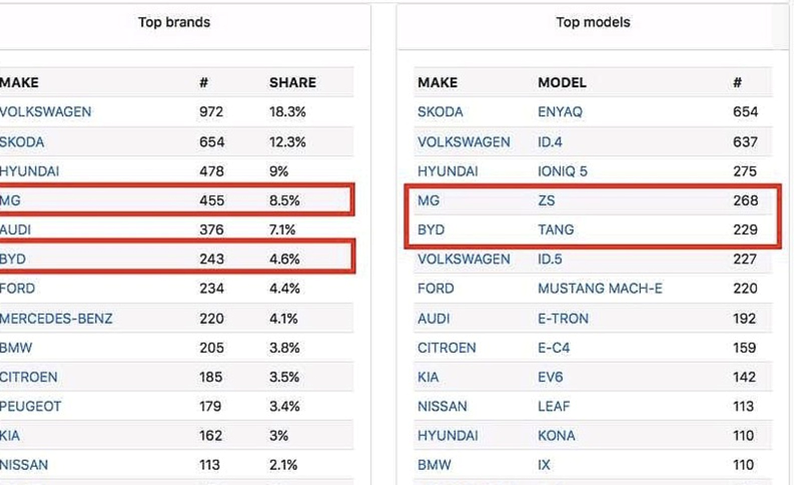
Task: Select NISSAN link in the LEAF row
Action: [x=440, y=407]
